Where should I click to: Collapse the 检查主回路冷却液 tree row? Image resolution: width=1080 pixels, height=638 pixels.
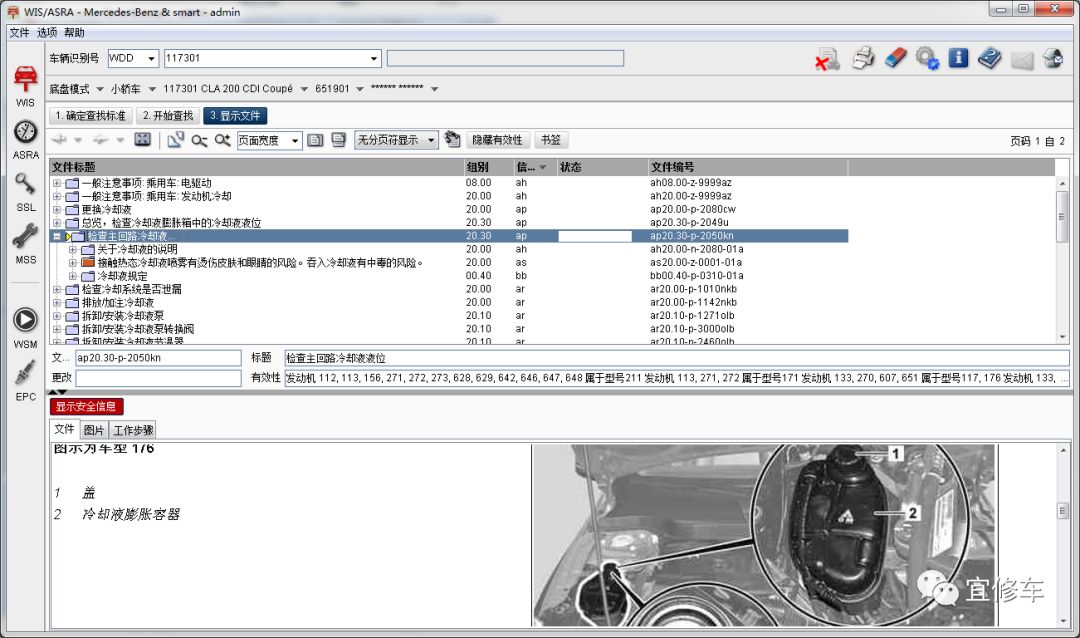point(57,236)
